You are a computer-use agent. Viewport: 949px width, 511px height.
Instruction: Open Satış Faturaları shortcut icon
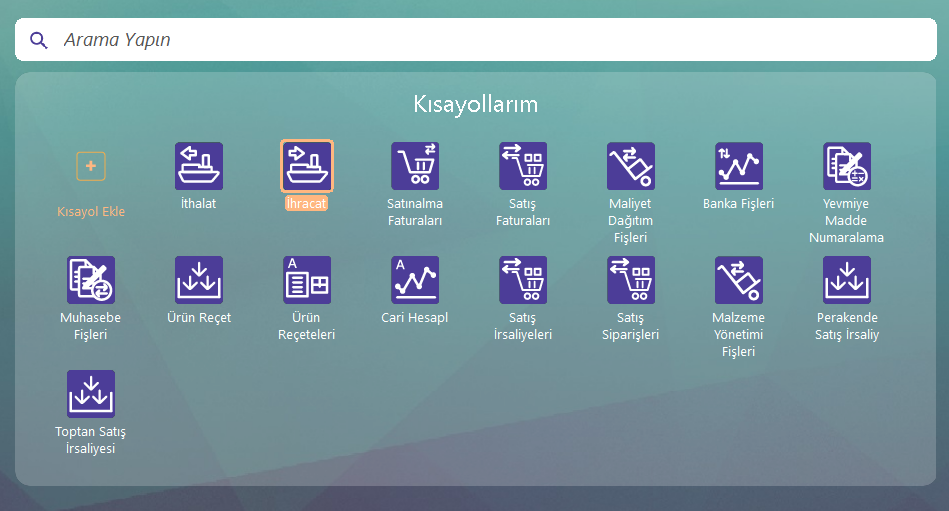(x=523, y=166)
